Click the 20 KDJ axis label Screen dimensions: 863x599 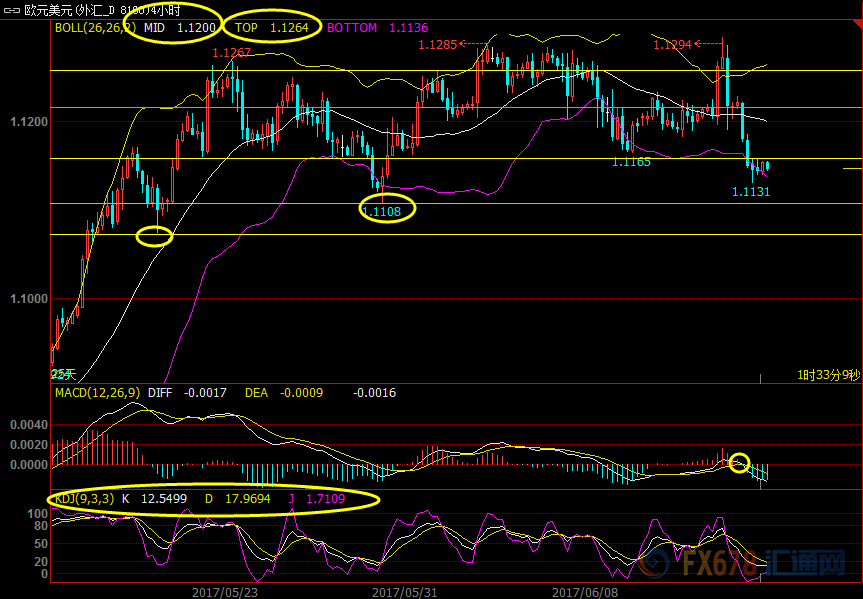point(42,562)
